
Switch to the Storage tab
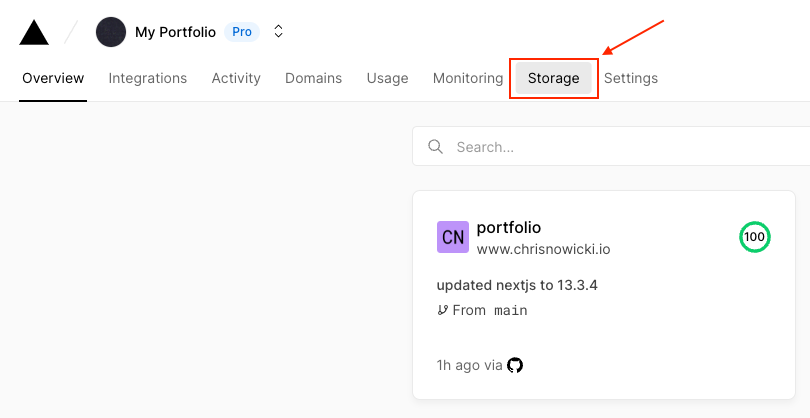point(553,78)
